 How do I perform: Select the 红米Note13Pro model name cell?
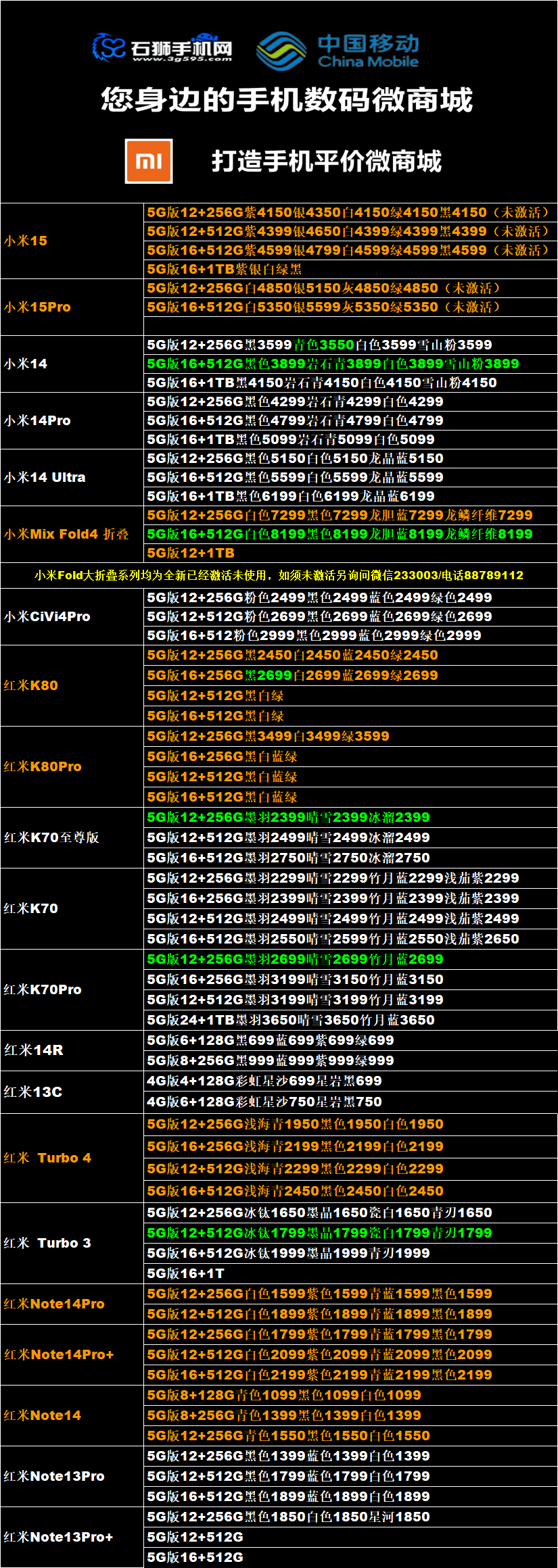pyautogui.click(x=72, y=1476)
